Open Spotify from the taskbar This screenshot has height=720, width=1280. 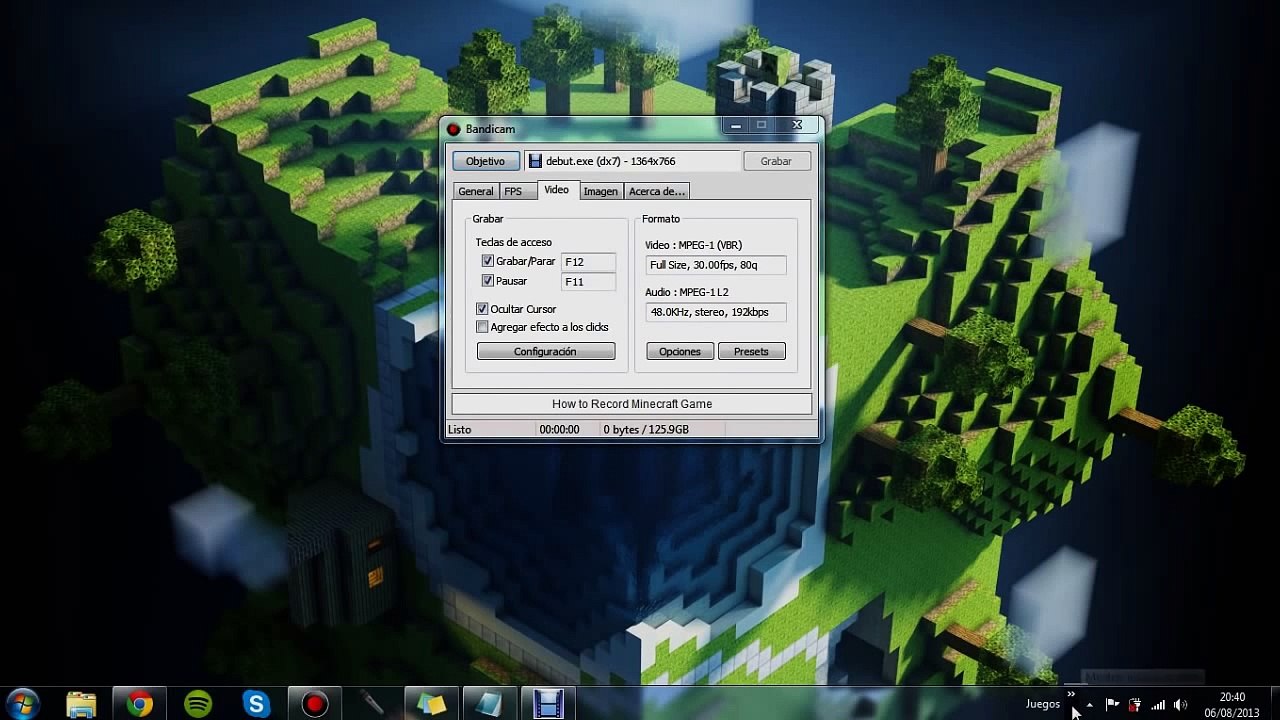[198, 704]
